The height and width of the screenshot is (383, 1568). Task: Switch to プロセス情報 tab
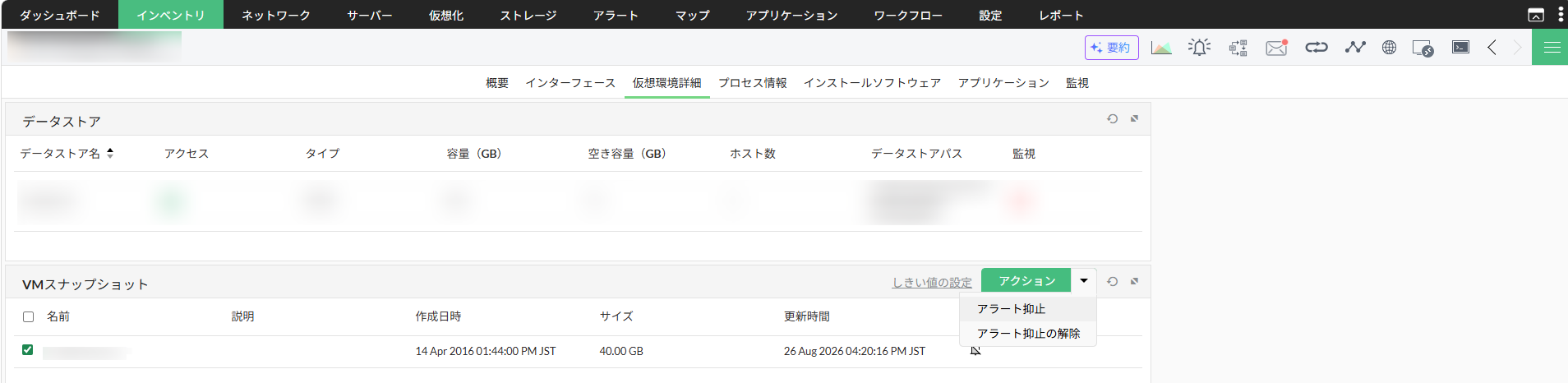(x=752, y=83)
